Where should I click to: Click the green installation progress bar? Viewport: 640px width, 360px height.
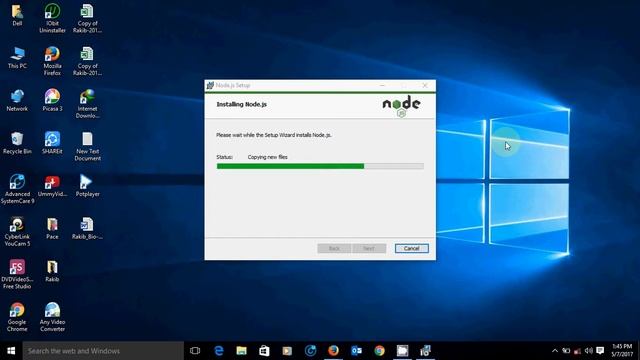320,166
